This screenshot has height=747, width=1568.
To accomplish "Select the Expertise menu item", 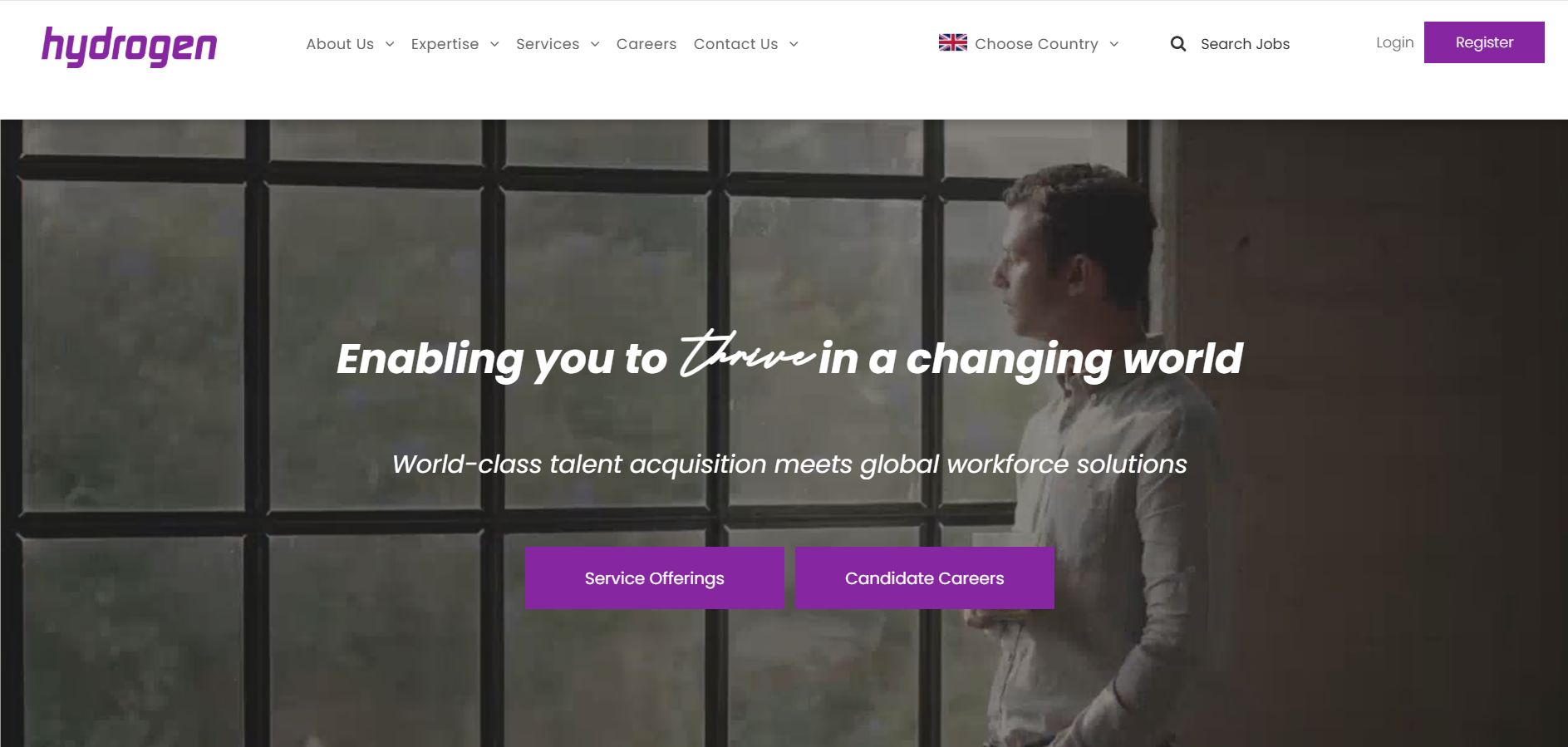I will [x=445, y=44].
